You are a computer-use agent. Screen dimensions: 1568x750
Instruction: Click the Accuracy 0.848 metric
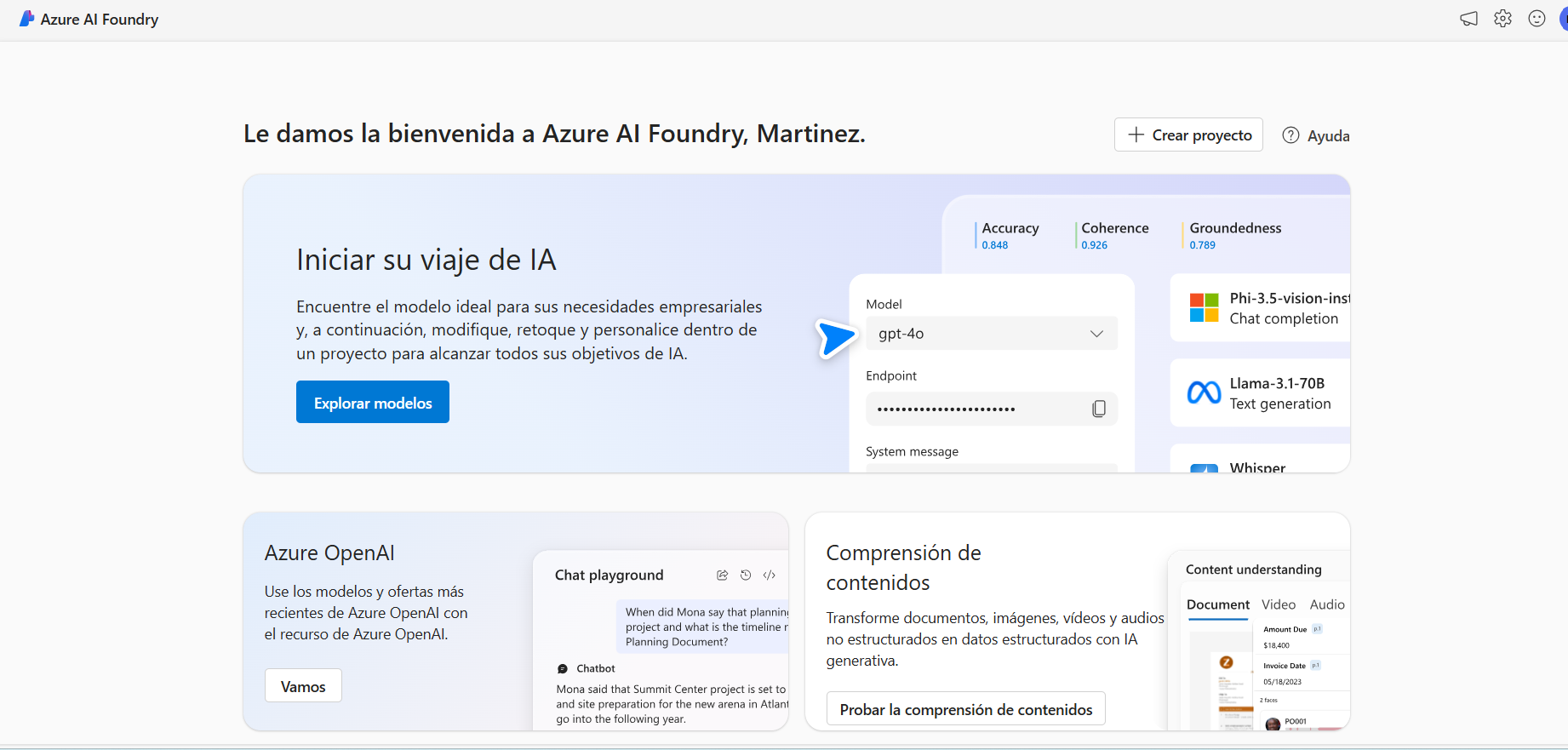(1010, 235)
